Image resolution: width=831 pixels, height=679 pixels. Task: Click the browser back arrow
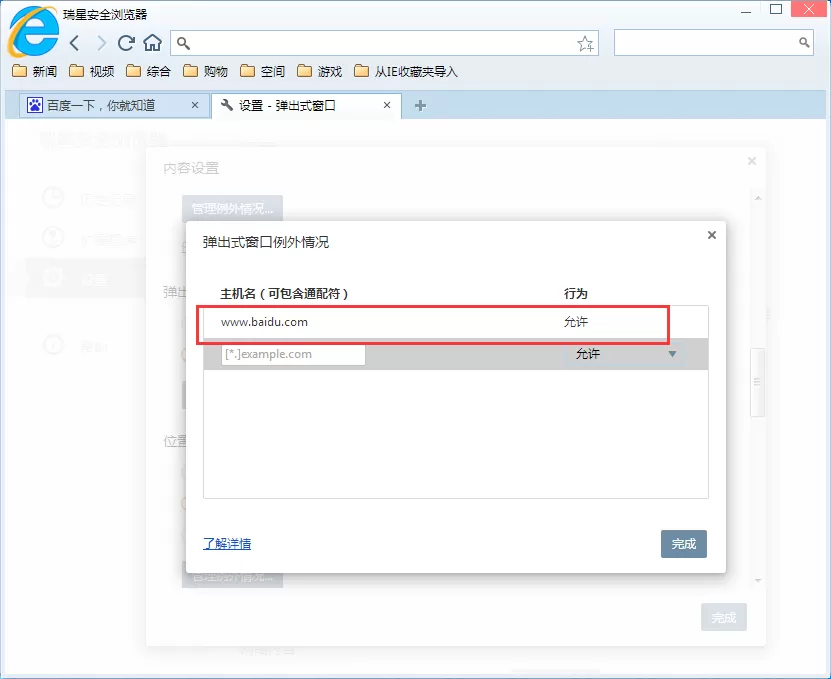pyautogui.click(x=75, y=43)
